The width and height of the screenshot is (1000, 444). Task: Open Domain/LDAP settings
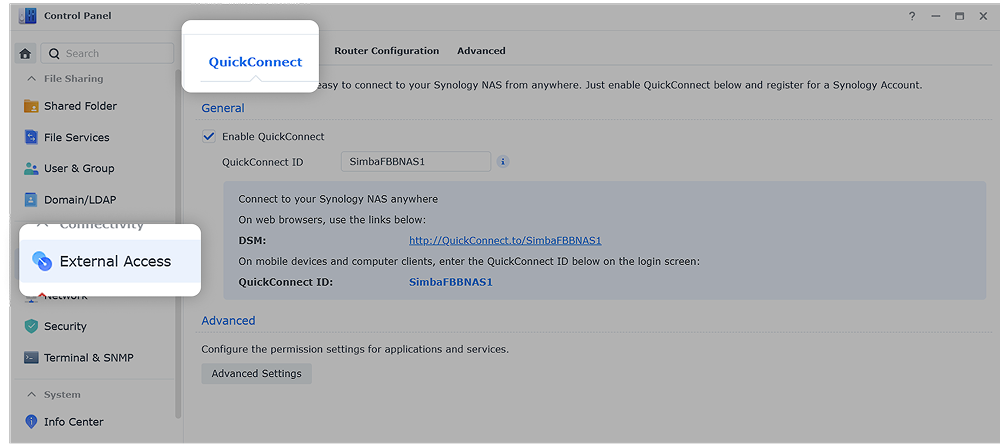[x=79, y=200]
